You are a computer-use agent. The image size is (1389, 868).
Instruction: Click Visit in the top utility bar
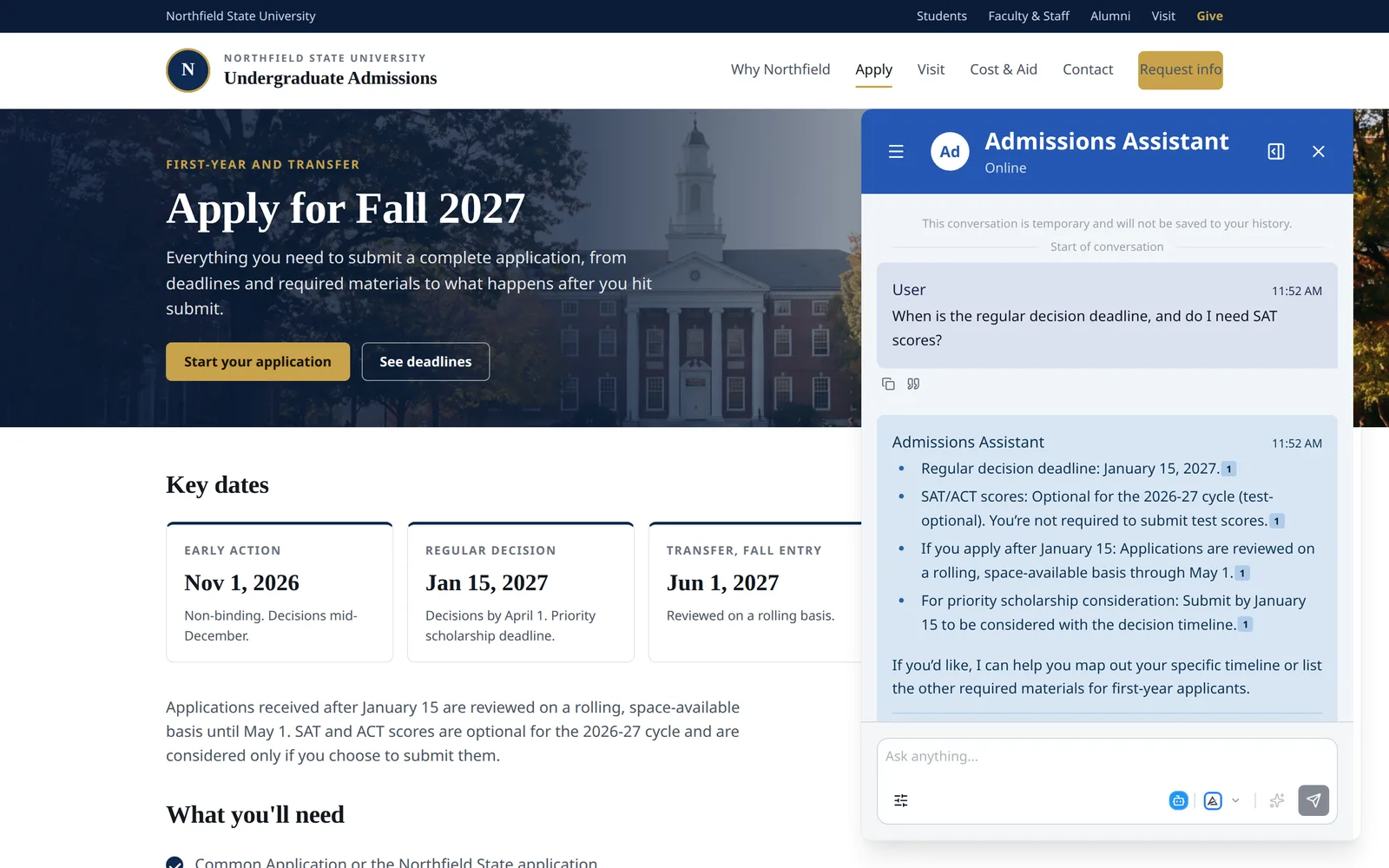click(x=1163, y=16)
